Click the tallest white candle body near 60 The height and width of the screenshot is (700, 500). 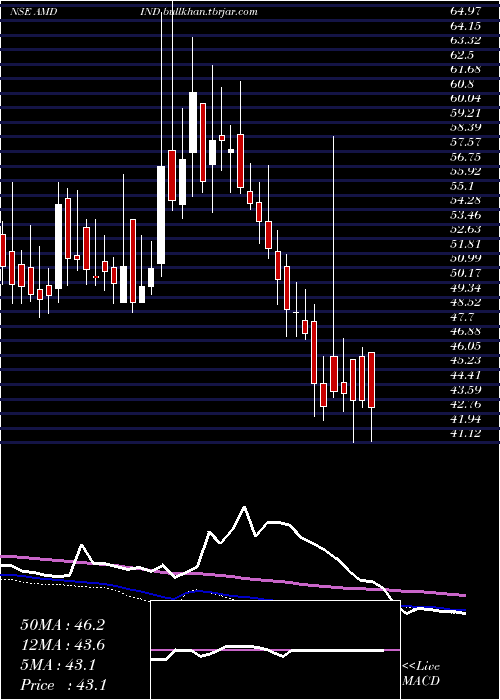click(193, 122)
